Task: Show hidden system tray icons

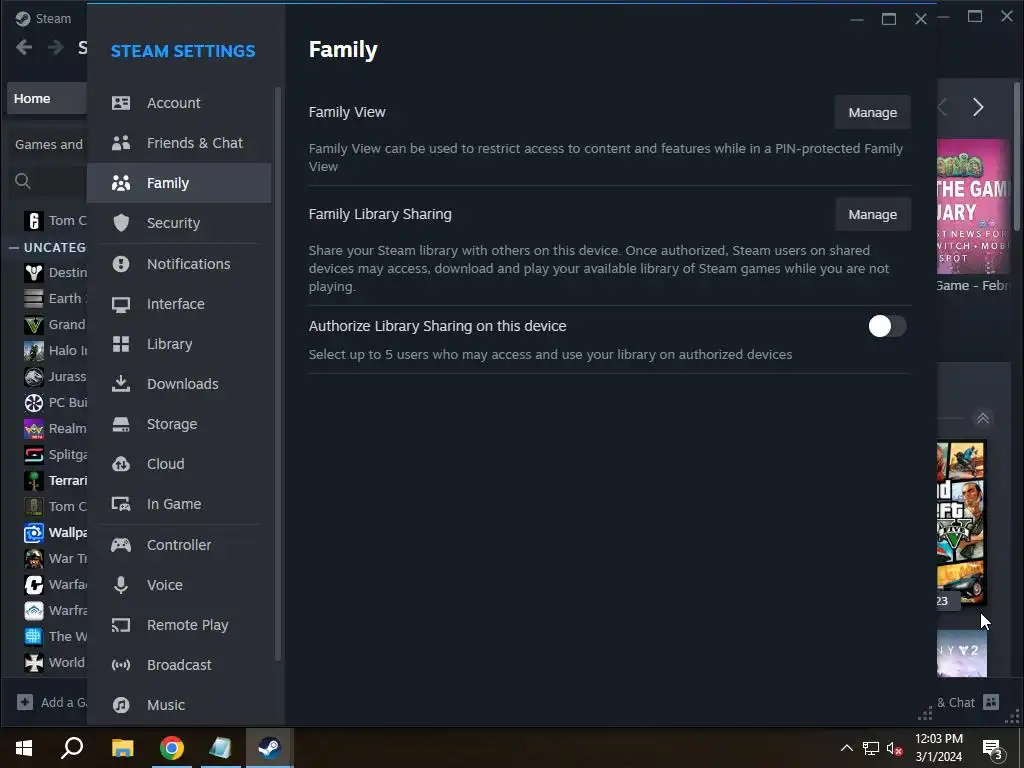Action: click(x=846, y=748)
